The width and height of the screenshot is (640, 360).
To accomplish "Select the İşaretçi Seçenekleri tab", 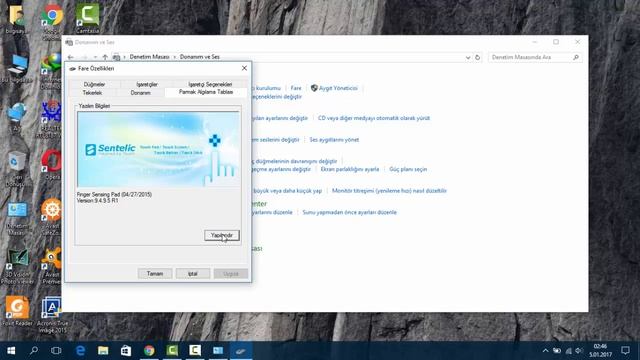I will click(210, 84).
